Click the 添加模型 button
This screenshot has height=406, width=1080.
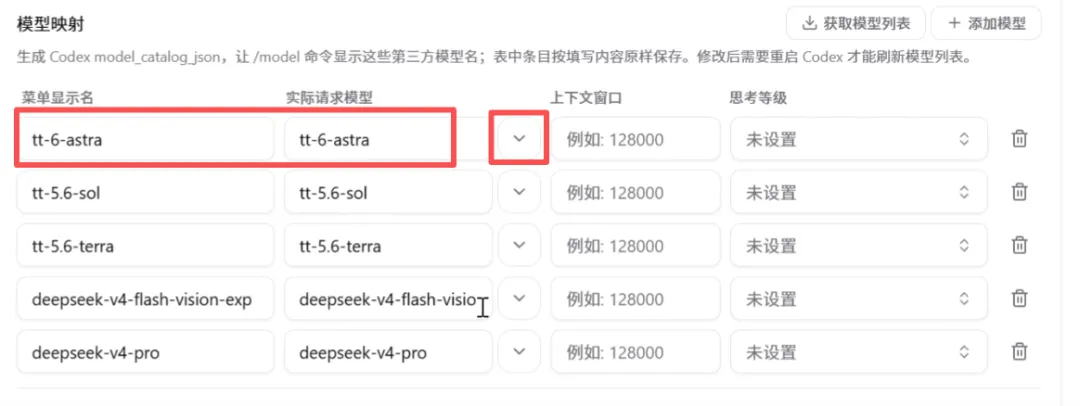click(x=986, y=23)
